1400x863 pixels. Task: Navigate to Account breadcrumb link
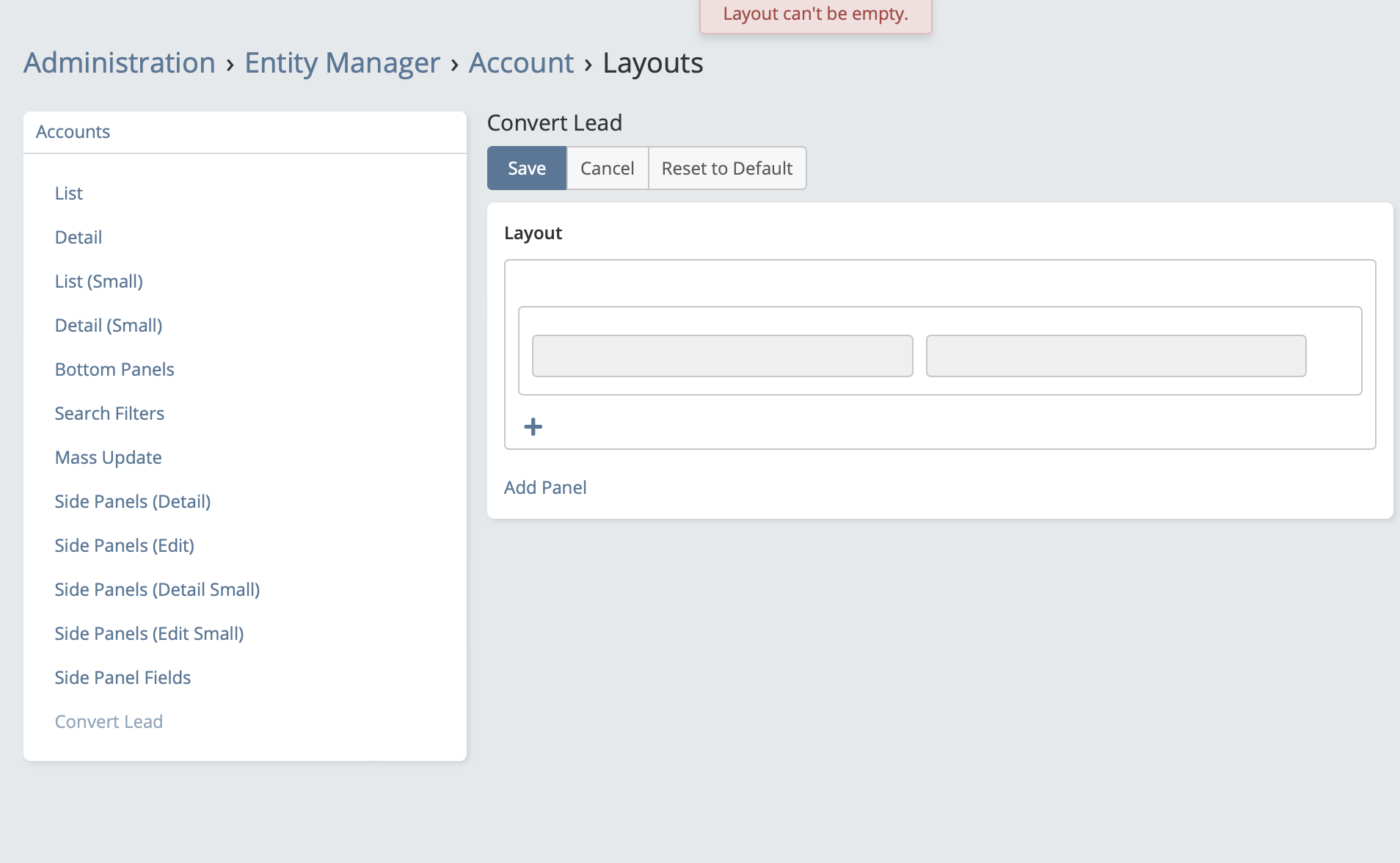(521, 63)
